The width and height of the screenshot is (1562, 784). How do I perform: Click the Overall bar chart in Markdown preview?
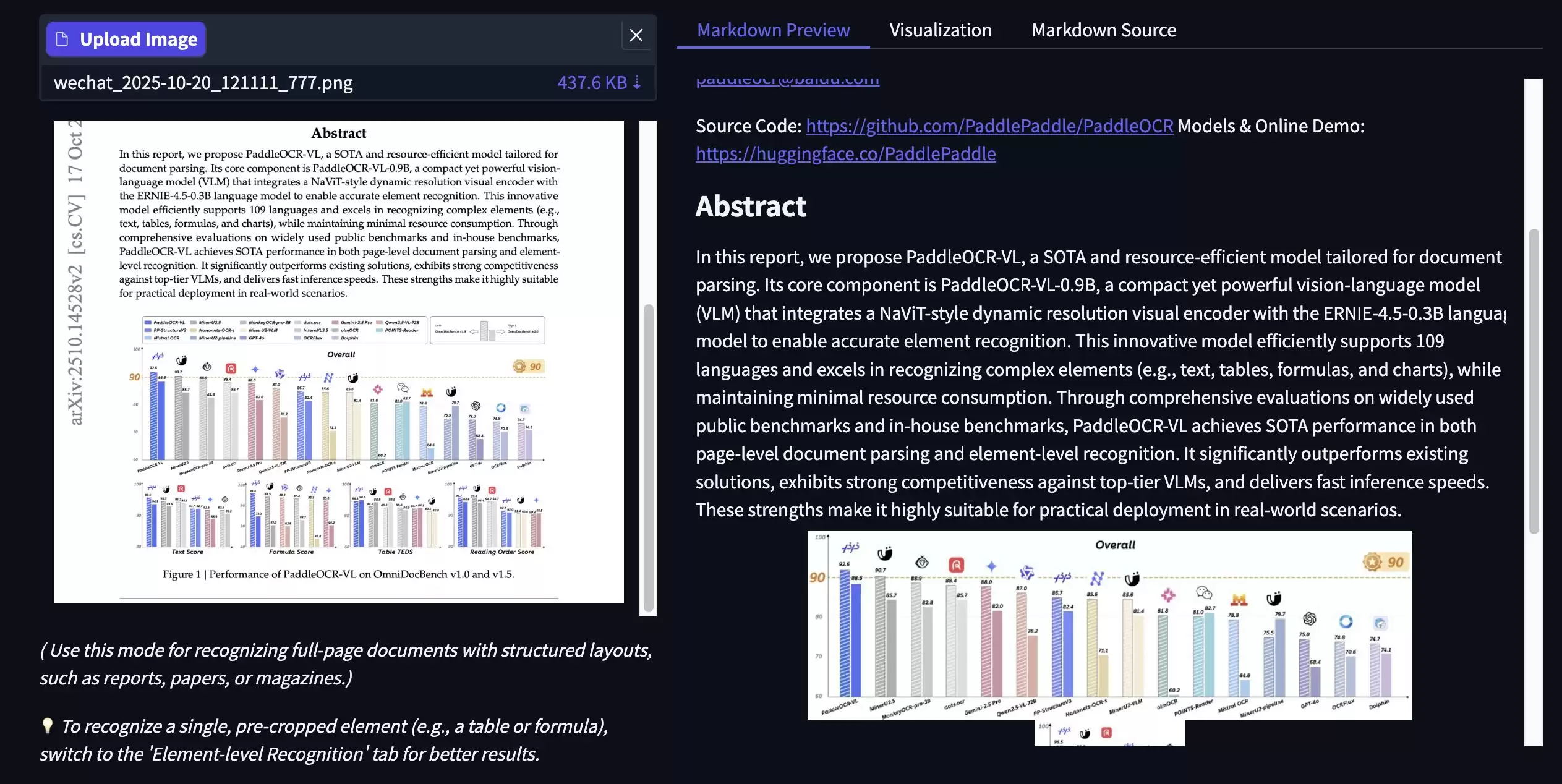point(1109,624)
